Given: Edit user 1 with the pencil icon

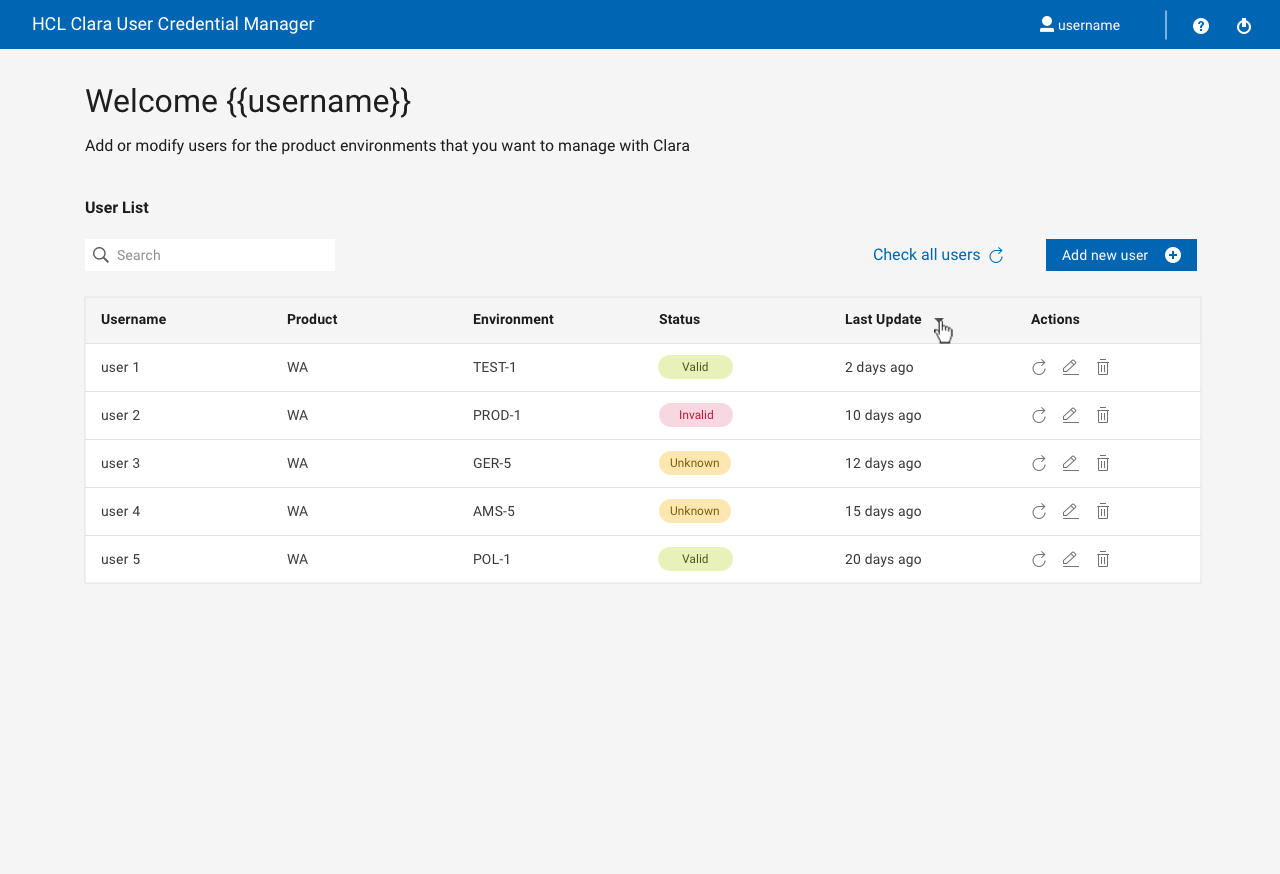Looking at the screenshot, I should [x=1070, y=367].
